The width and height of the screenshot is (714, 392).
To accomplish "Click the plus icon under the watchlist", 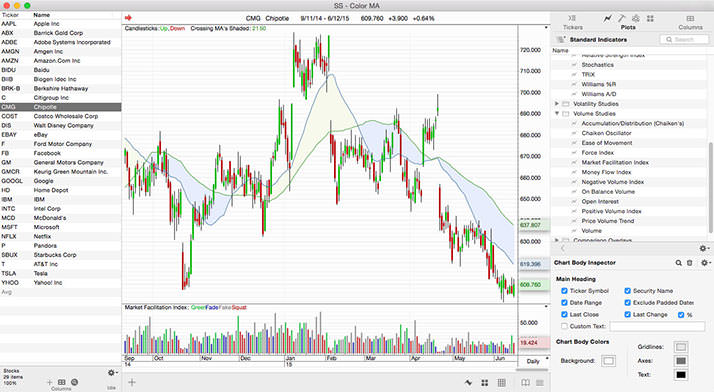I will (49, 382).
